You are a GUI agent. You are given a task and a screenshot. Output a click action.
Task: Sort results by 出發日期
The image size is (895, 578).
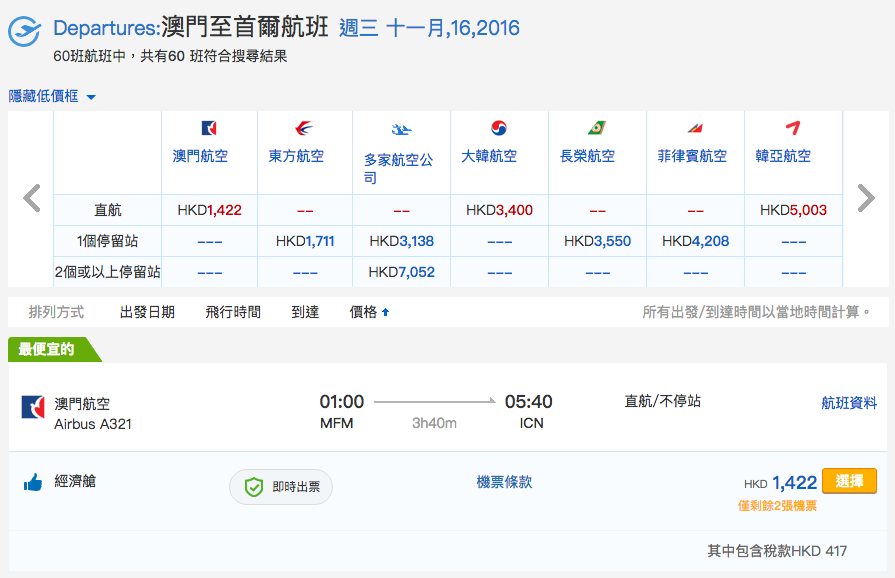coord(147,312)
